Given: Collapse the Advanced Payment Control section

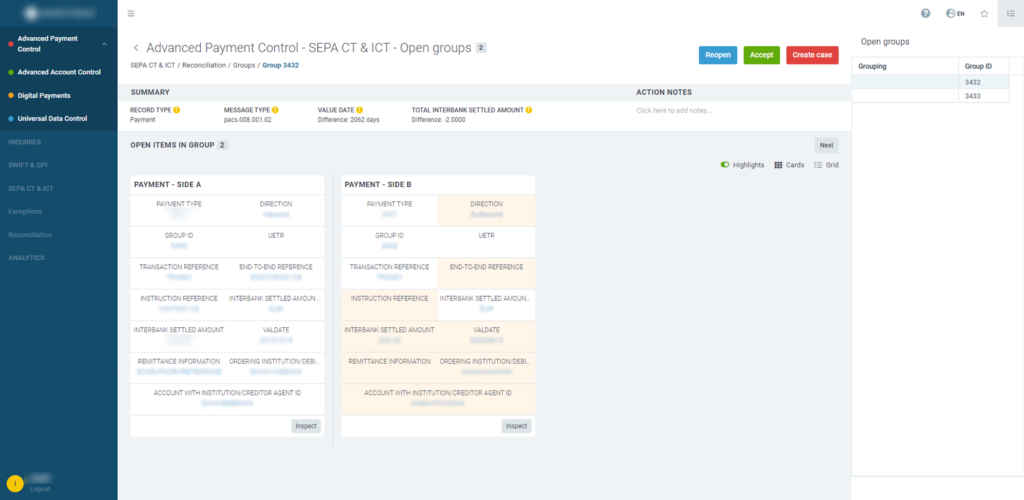Looking at the screenshot, I should click(105, 43).
